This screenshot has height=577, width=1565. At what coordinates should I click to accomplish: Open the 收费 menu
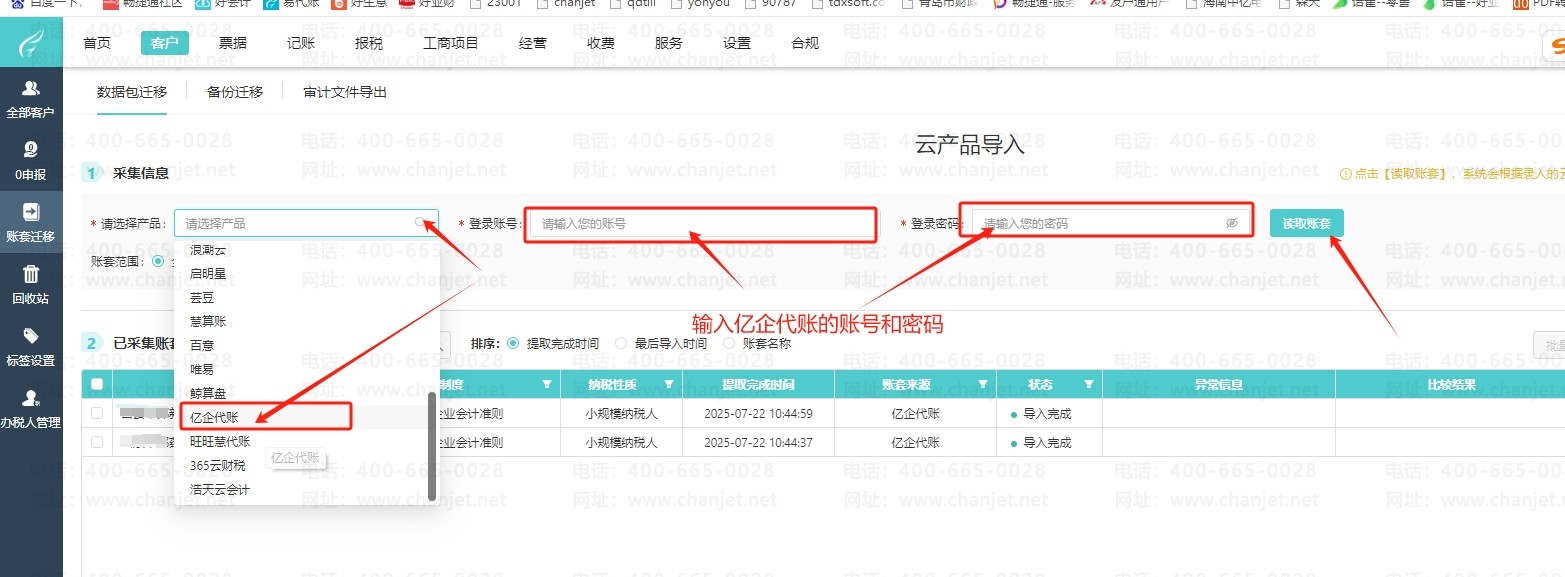coord(601,43)
